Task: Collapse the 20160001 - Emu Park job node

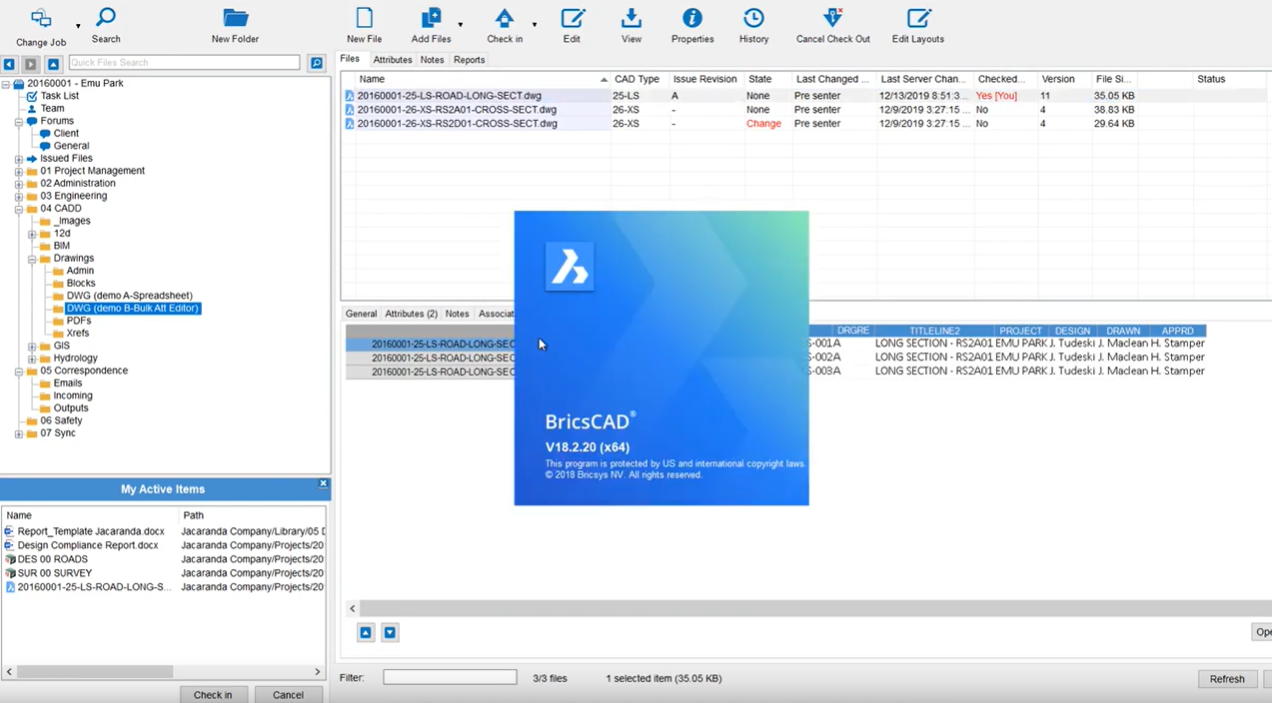Action: click(x=6, y=84)
